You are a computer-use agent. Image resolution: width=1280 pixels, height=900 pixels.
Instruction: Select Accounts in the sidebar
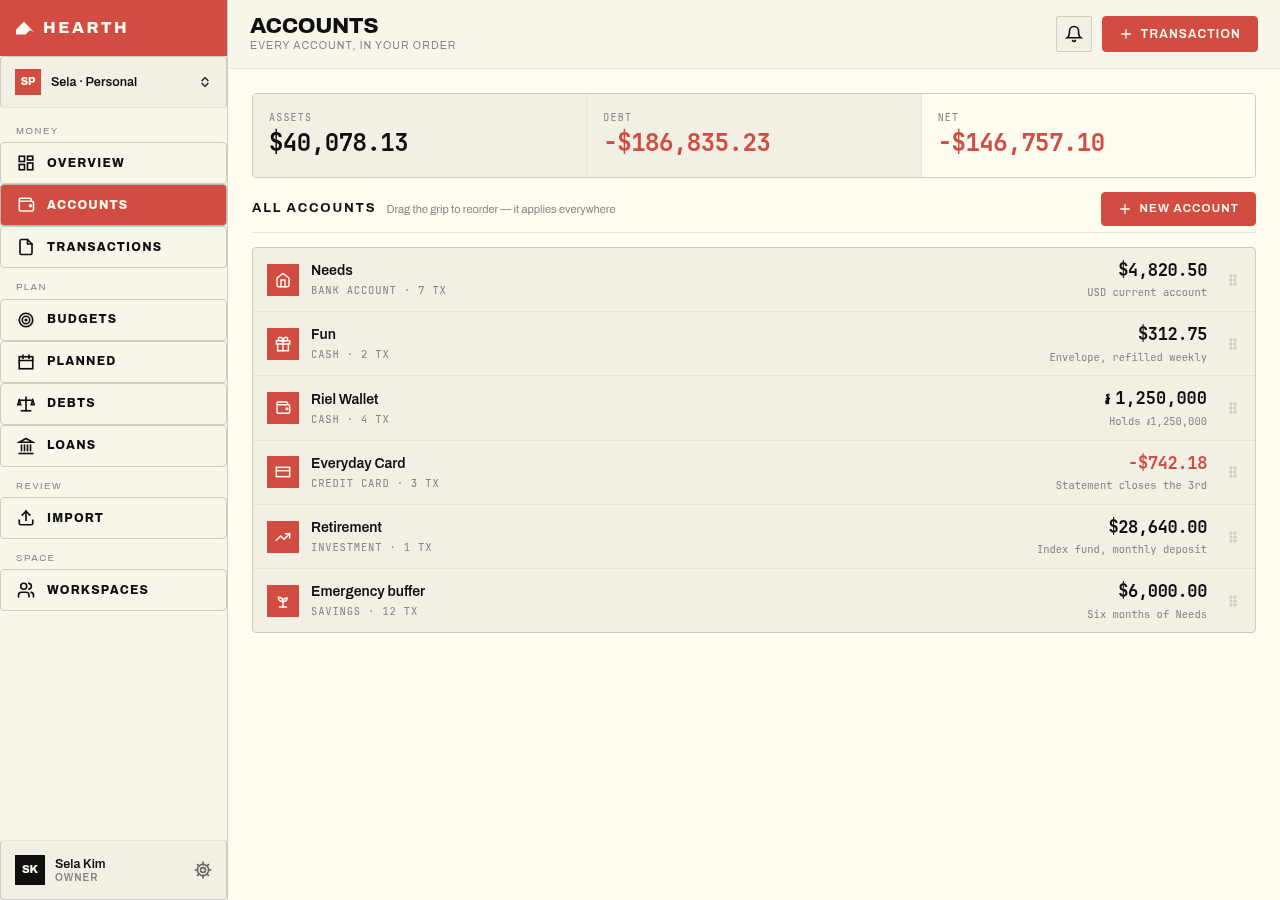[113, 205]
